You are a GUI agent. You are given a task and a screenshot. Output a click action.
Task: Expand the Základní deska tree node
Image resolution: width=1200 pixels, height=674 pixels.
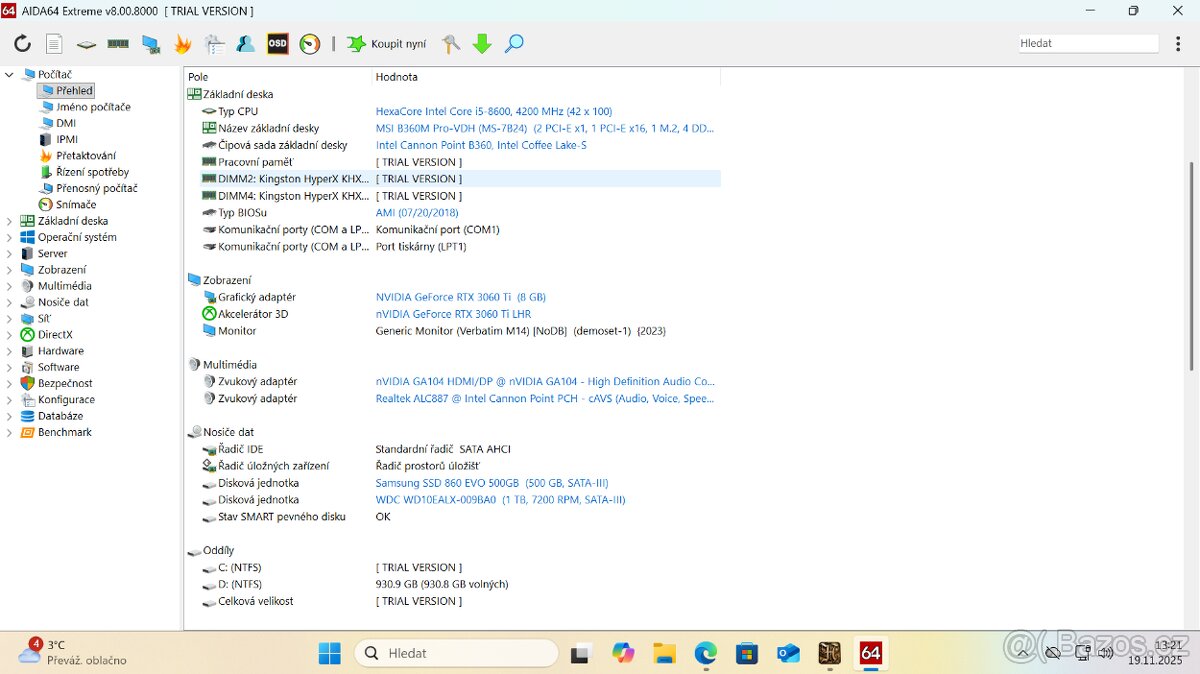[x=10, y=221]
